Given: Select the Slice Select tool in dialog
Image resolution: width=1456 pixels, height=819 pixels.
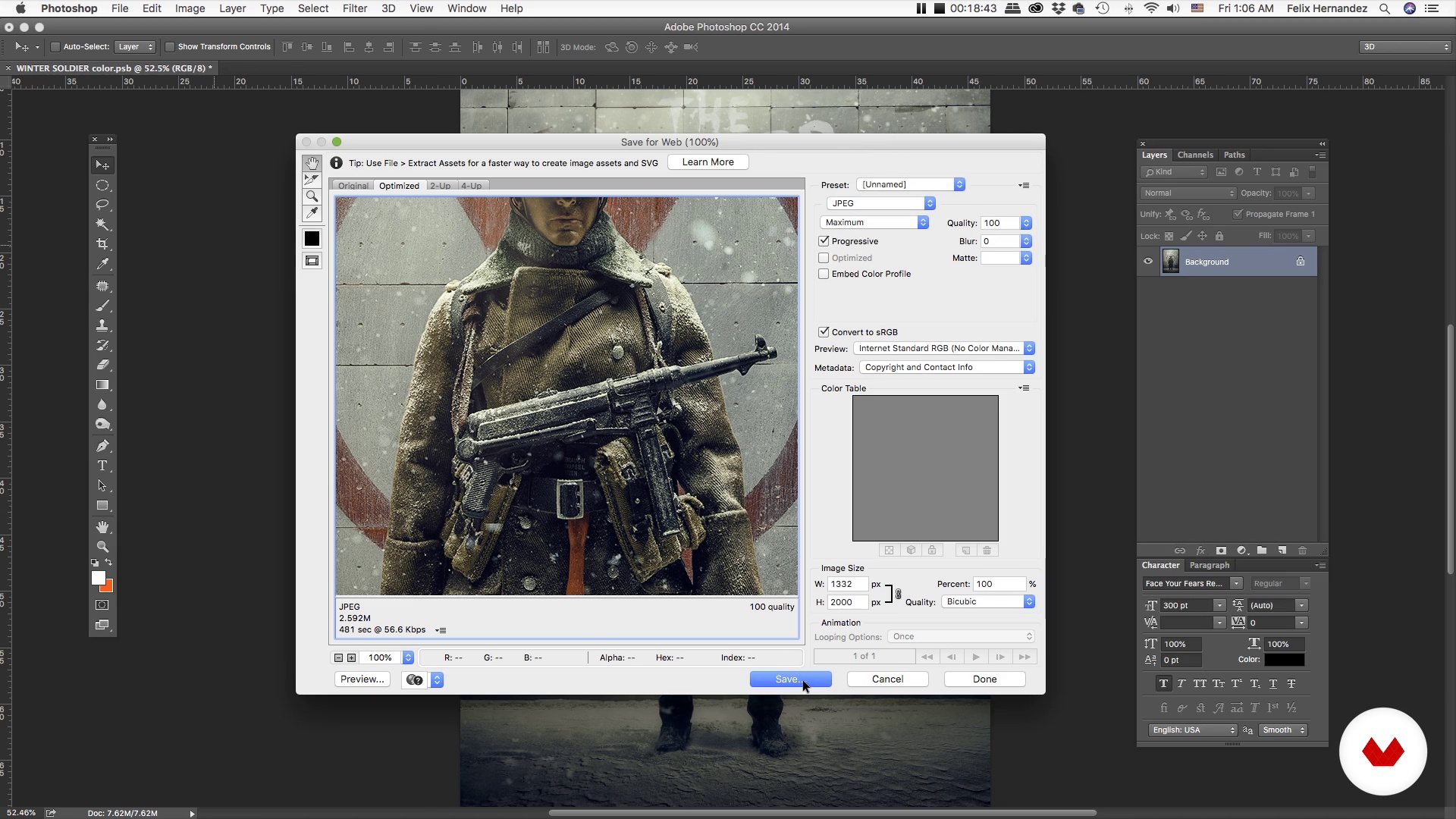Looking at the screenshot, I should 312,180.
